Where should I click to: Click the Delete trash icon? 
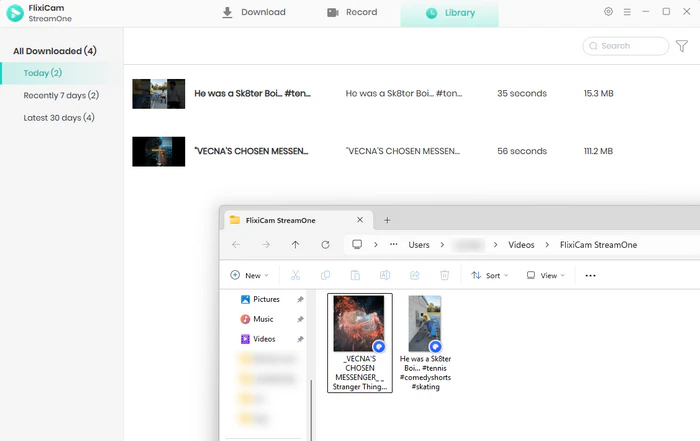[445, 275]
